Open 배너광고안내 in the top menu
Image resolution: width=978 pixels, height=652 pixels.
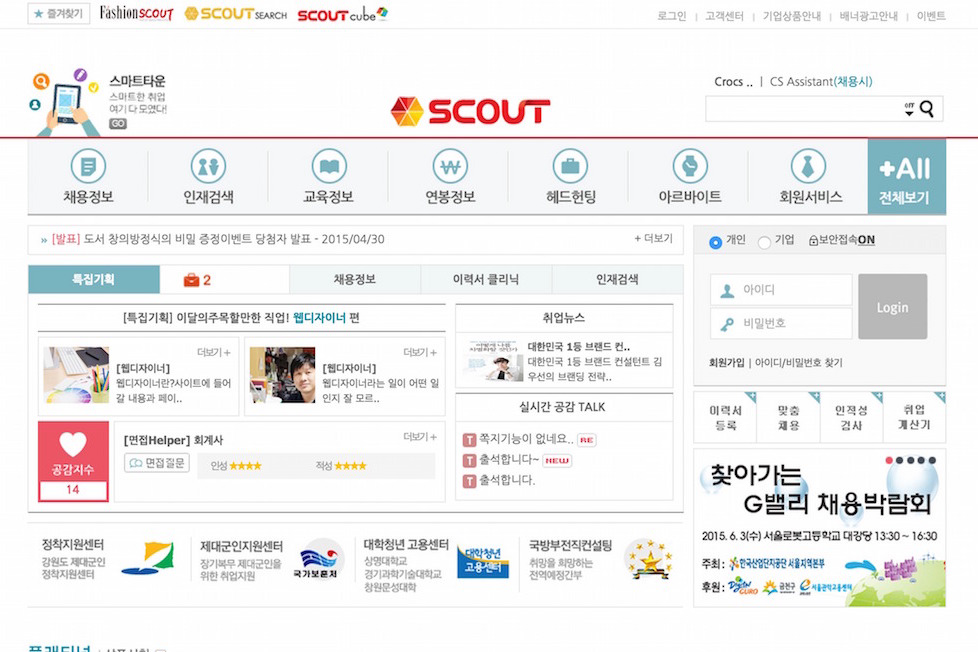(x=868, y=16)
